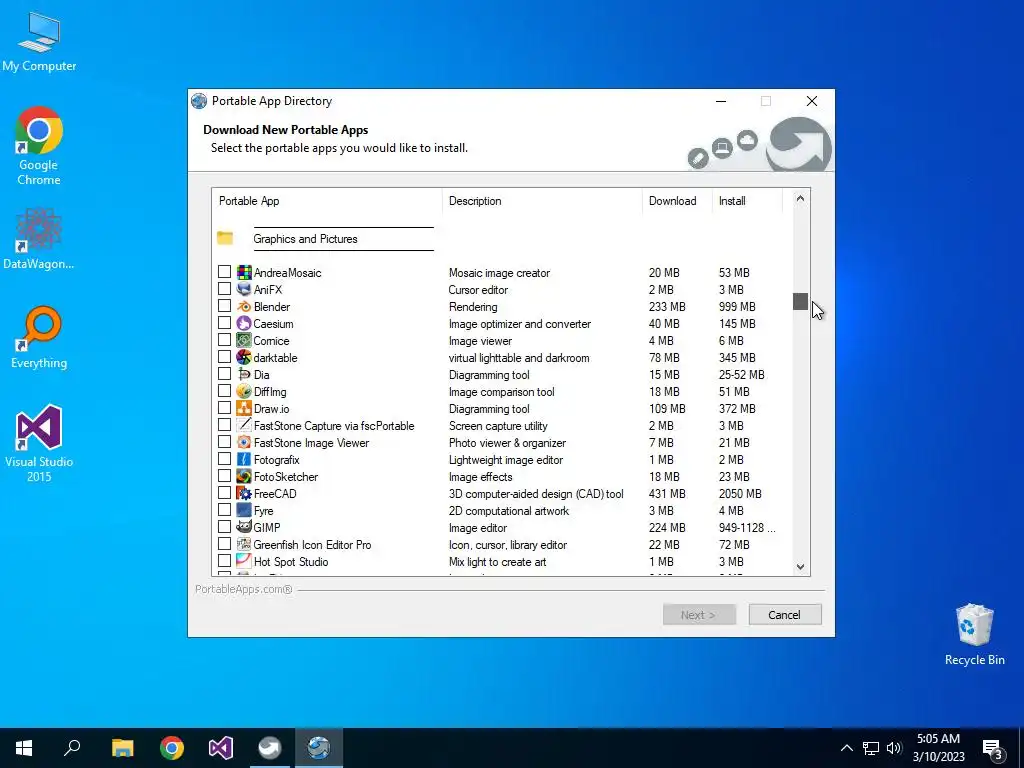Click the volume tray icon
The image size is (1024, 768).
pyautogui.click(x=894, y=748)
